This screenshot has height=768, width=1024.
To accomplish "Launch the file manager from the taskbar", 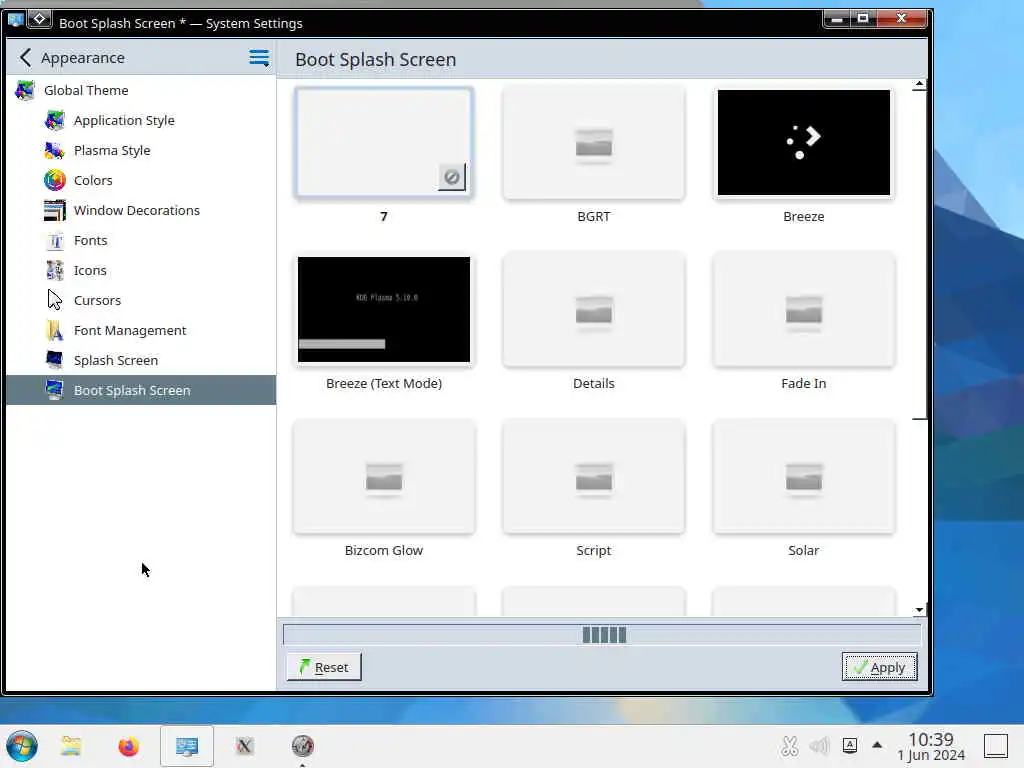I will pyautogui.click(x=71, y=746).
